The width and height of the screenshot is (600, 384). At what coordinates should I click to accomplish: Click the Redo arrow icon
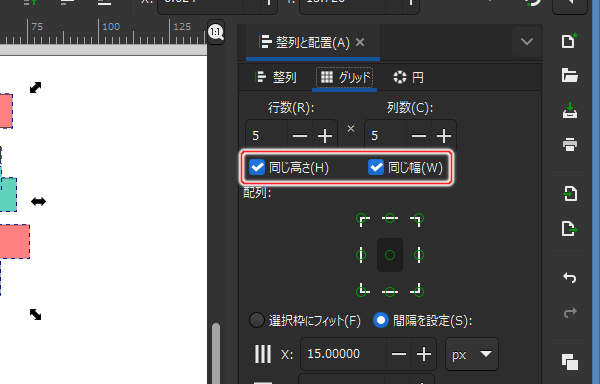click(569, 312)
